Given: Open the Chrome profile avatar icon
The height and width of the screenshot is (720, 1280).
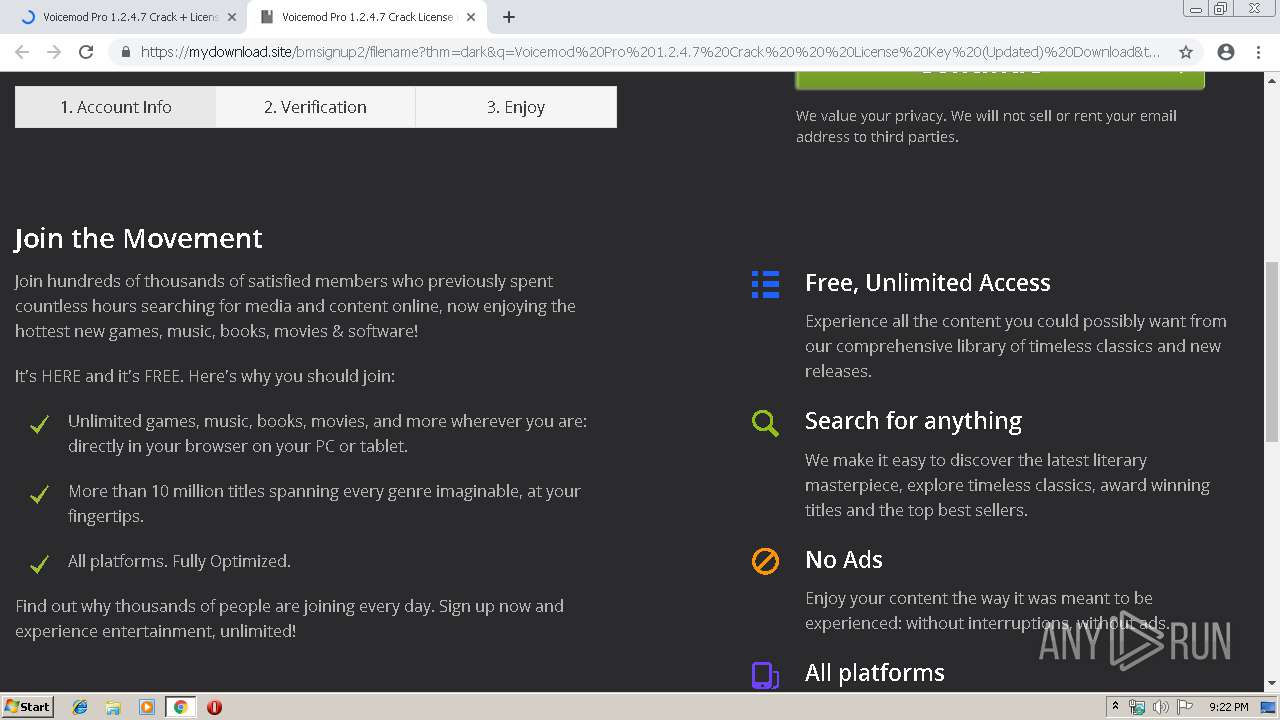Looking at the screenshot, I should (x=1226, y=52).
